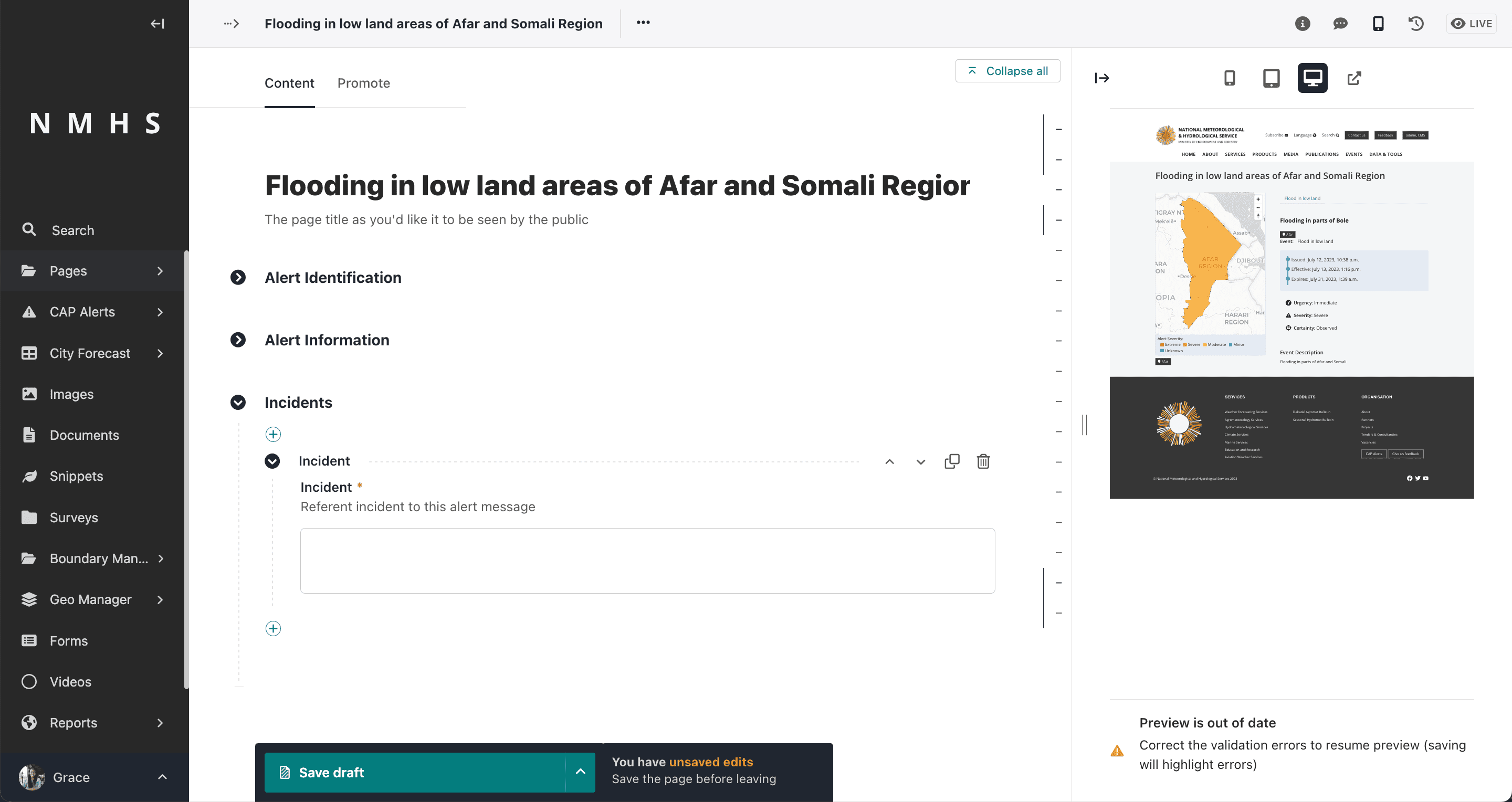Open preview in new tab
The height and width of the screenshot is (802, 1512).
(1354, 78)
